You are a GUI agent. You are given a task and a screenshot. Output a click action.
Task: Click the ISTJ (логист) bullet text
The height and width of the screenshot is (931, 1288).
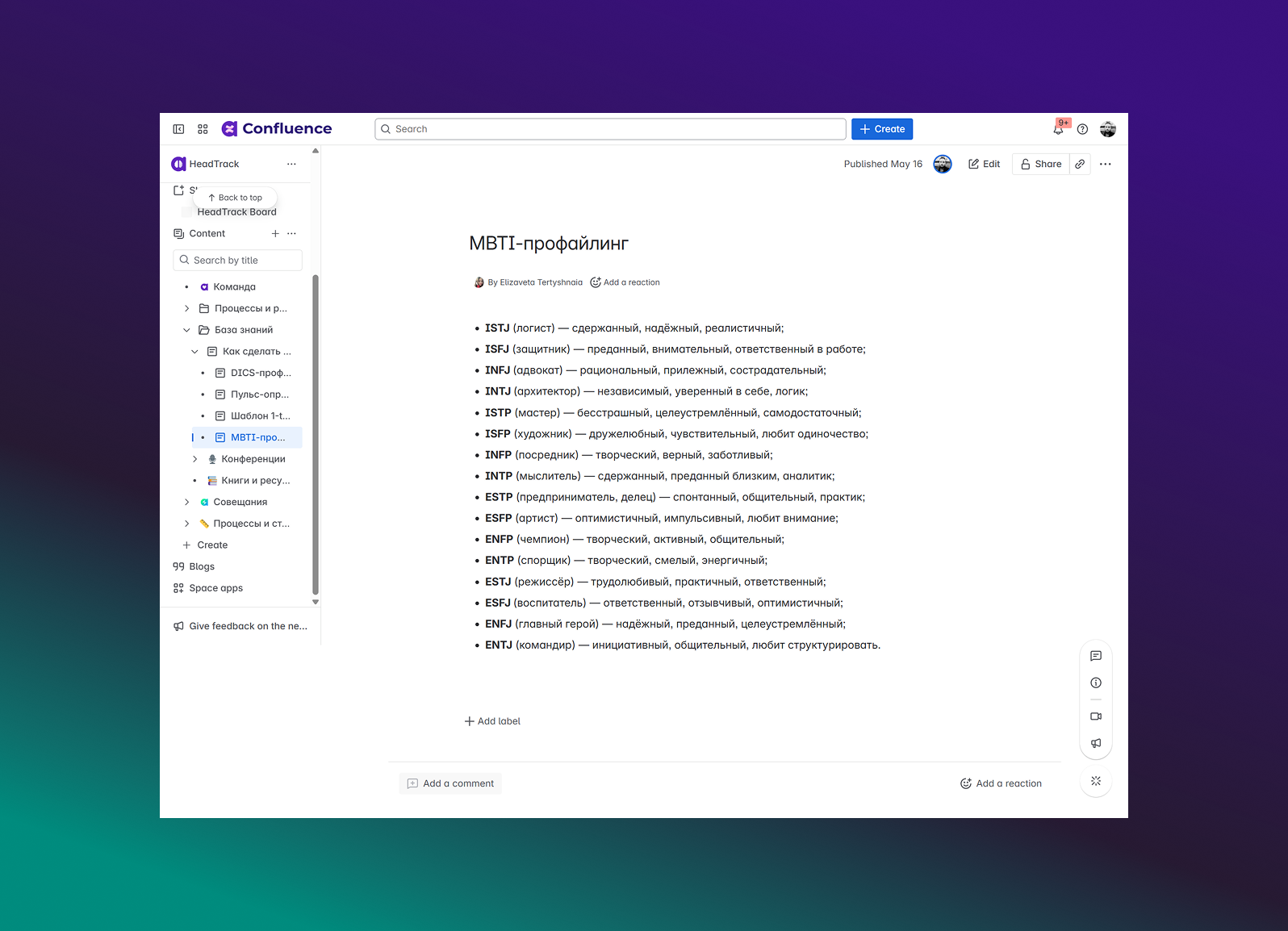[634, 328]
